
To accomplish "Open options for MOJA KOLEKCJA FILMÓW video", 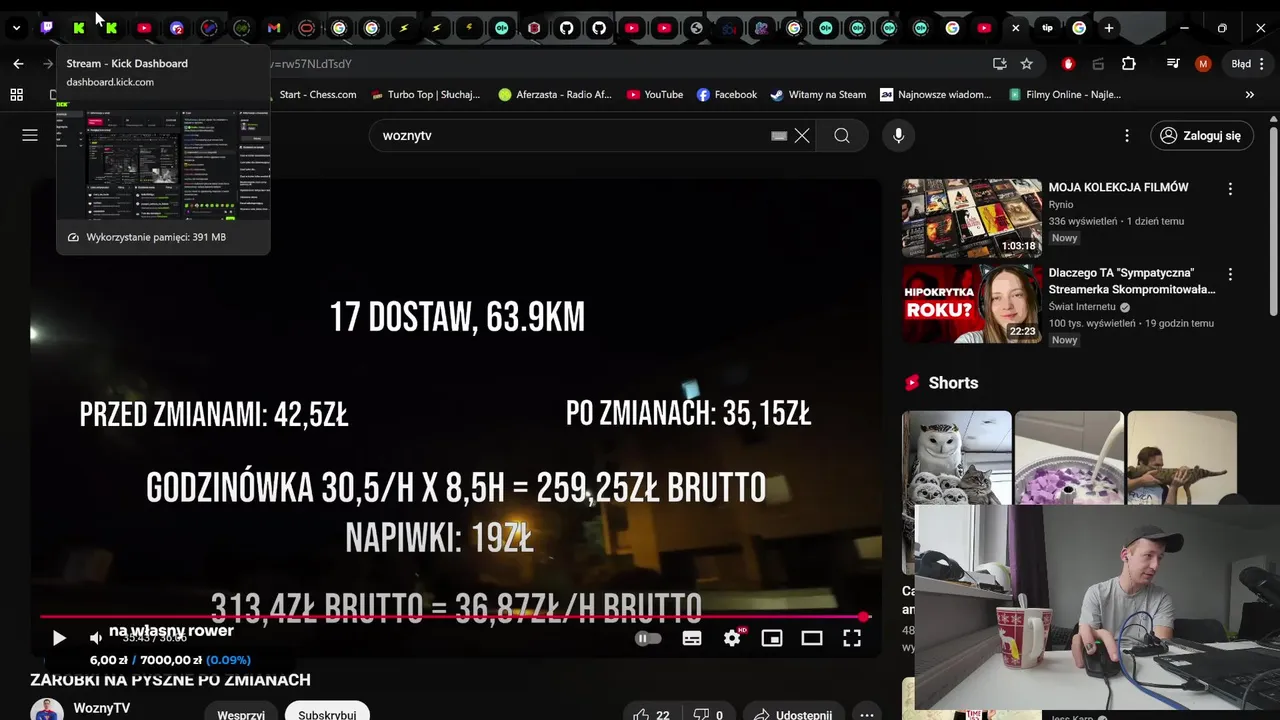I will coord(1230,188).
